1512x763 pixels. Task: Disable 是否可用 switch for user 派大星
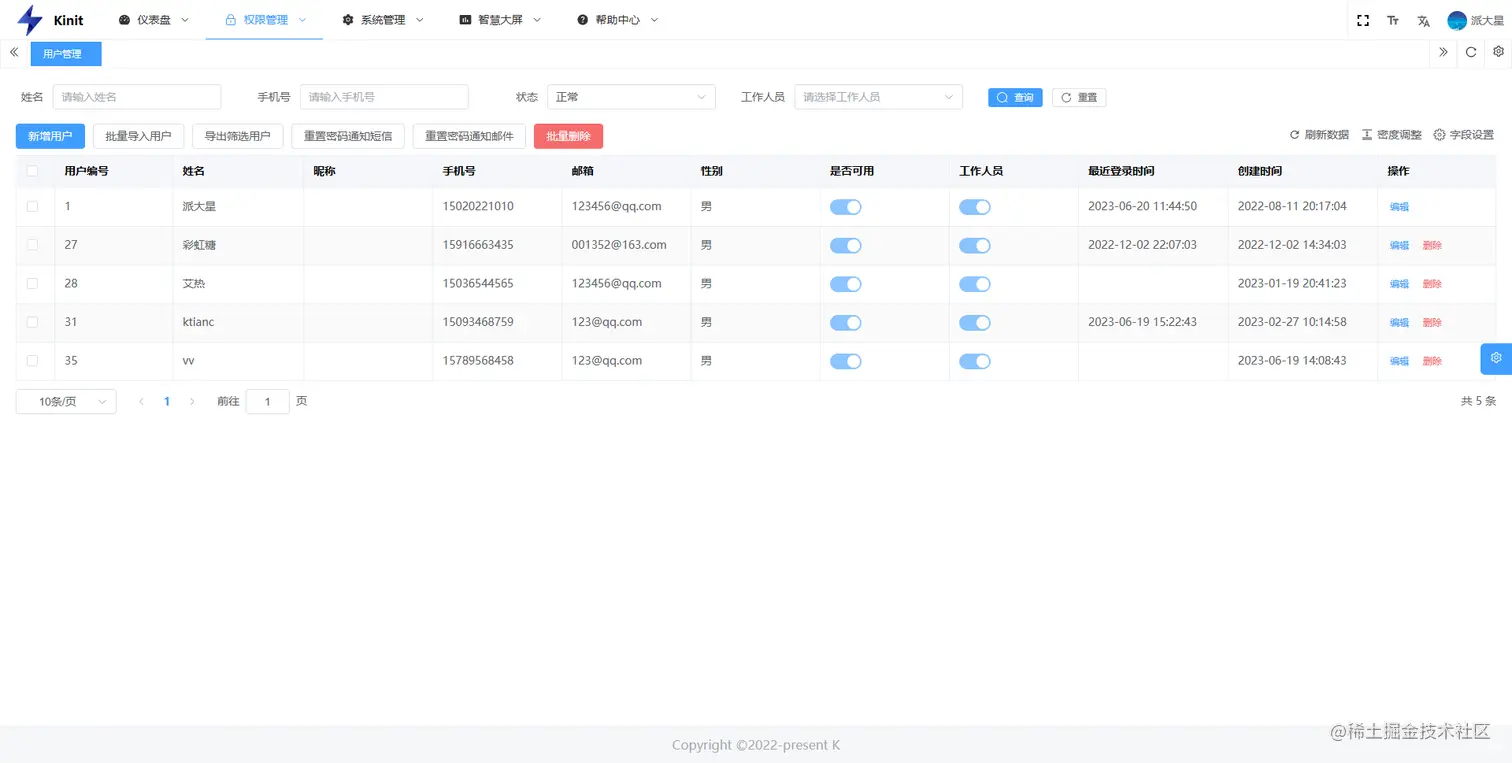coord(845,206)
